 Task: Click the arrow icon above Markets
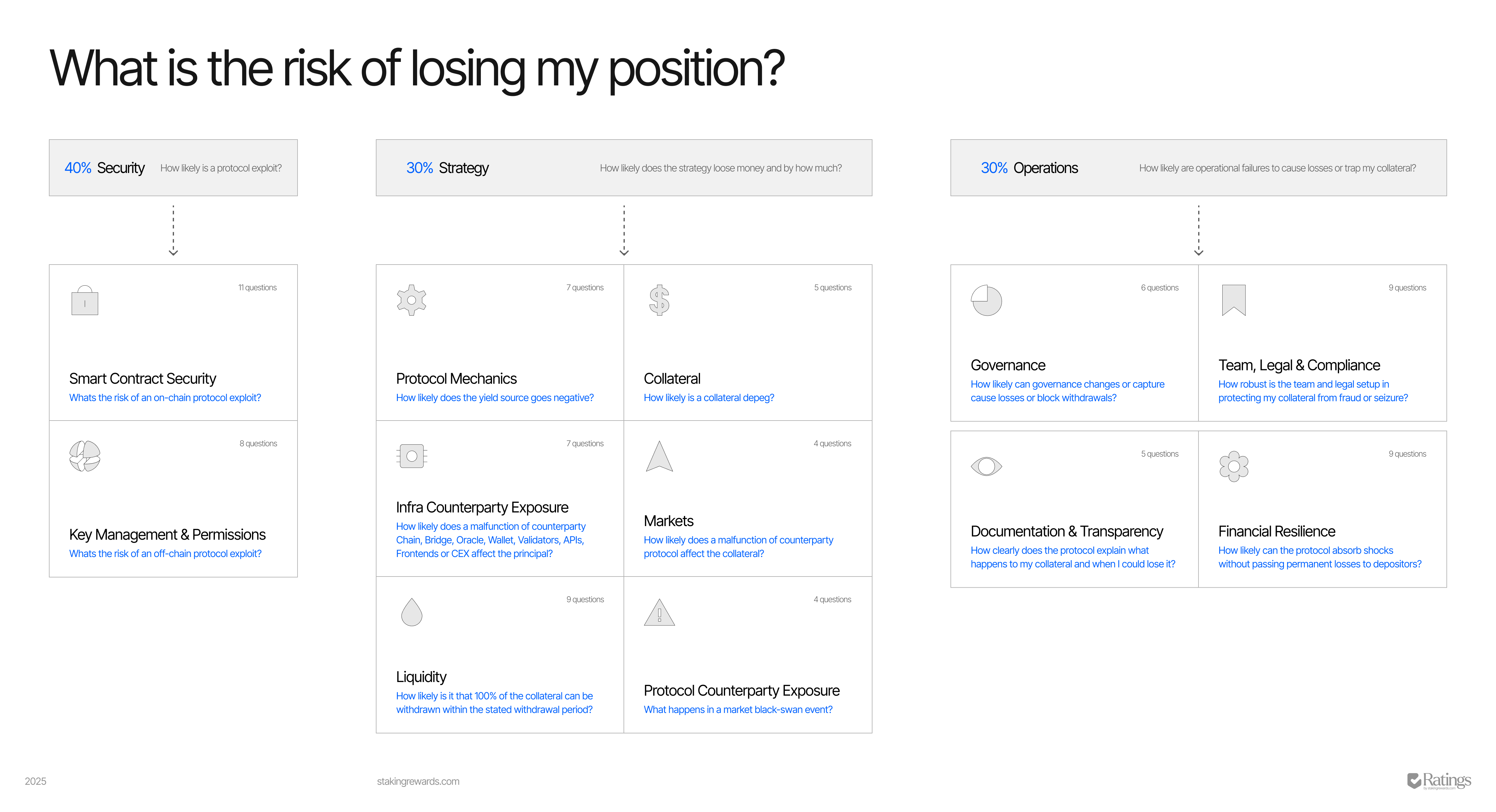[x=659, y=456]
